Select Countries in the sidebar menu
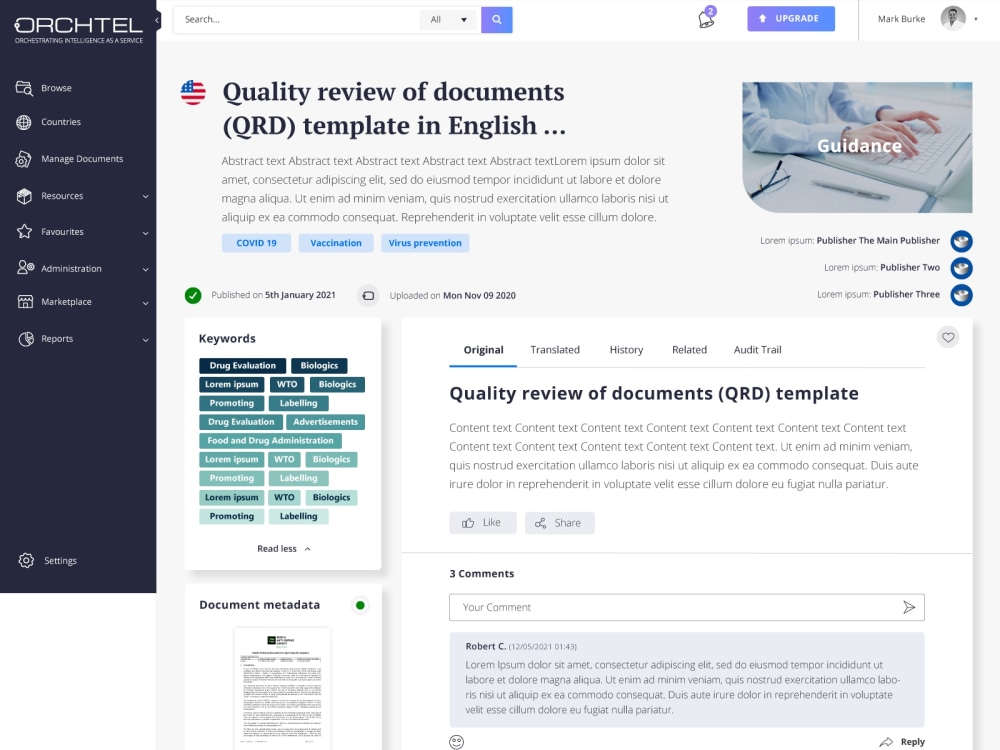This screenshot has width=1000, height=750. click(x=61, y=122)
